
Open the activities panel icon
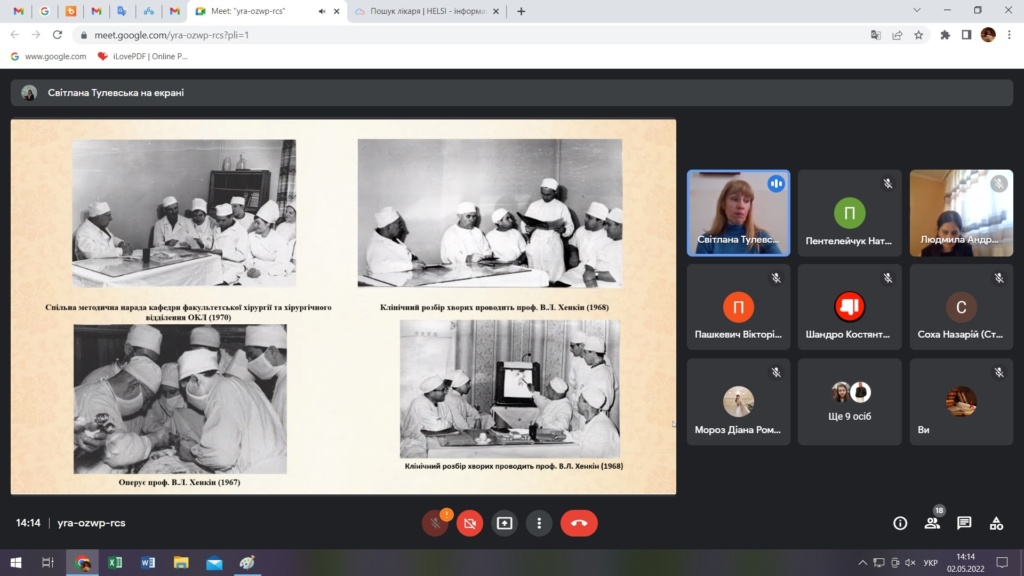pos(996,523)
